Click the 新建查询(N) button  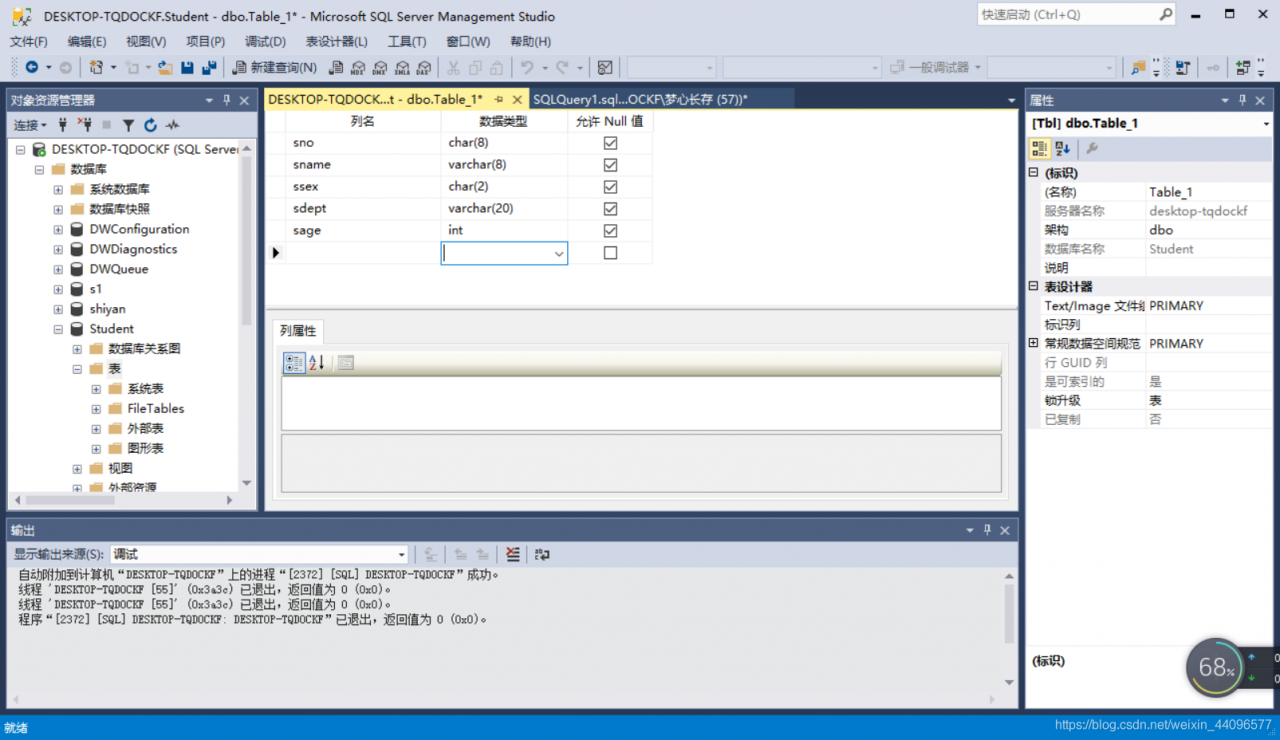point(274,68)
